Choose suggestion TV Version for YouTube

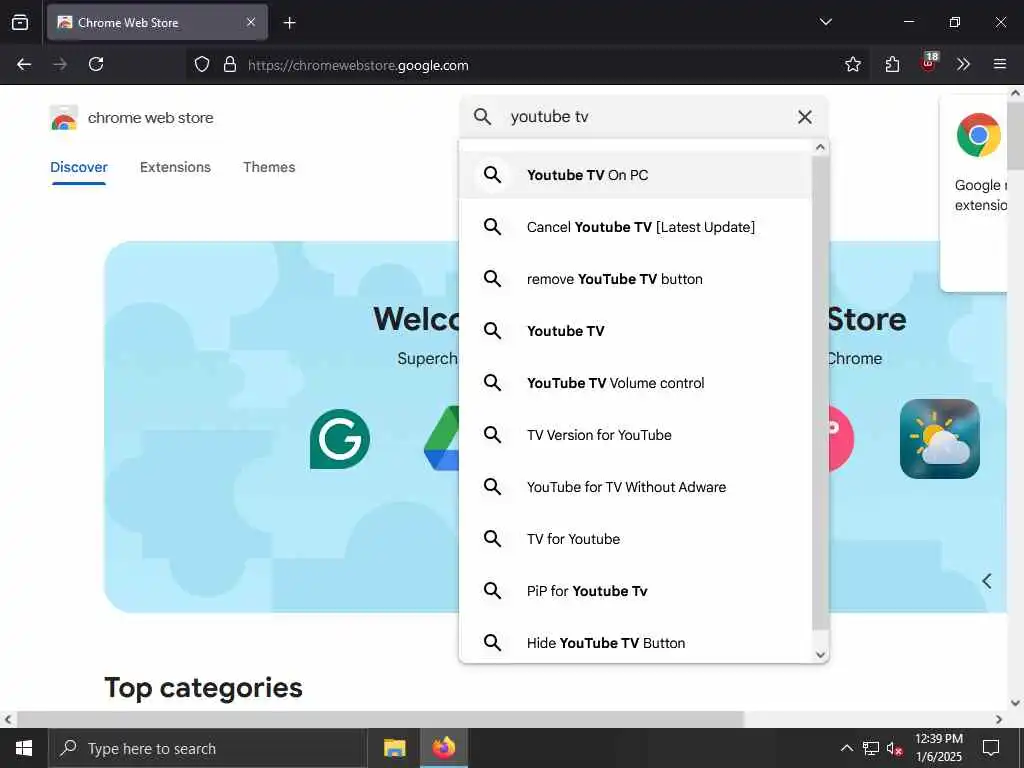click(x=635, y=435)
